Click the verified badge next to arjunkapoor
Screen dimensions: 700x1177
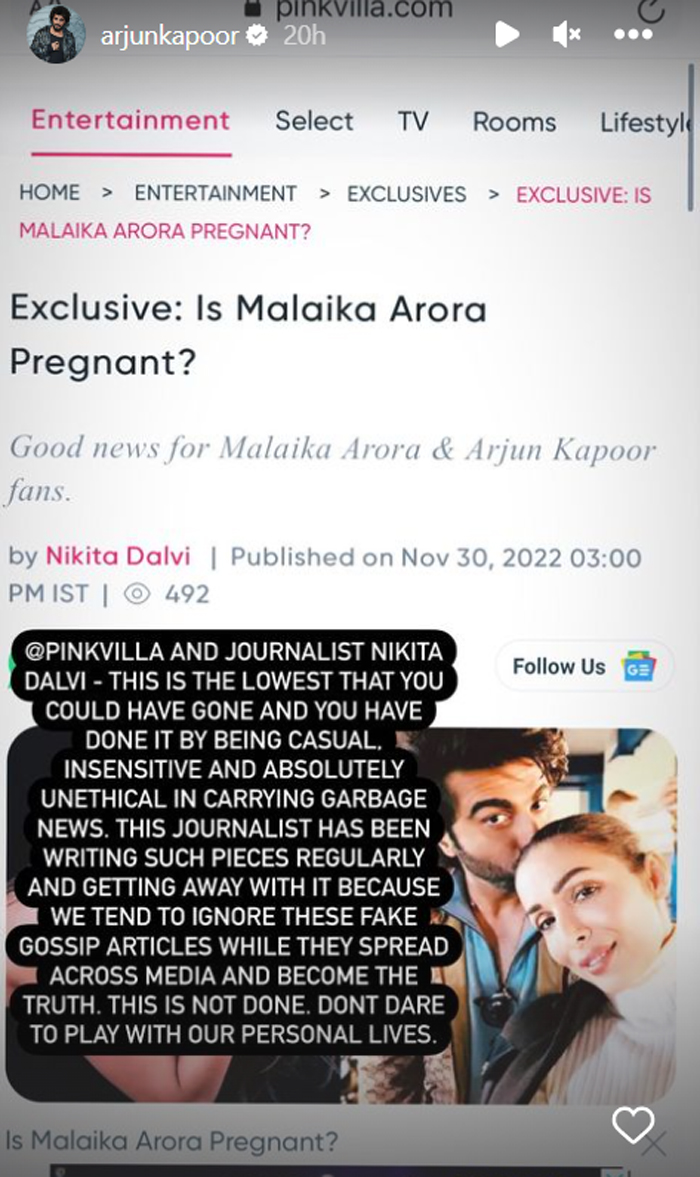[x=257, y=35]
